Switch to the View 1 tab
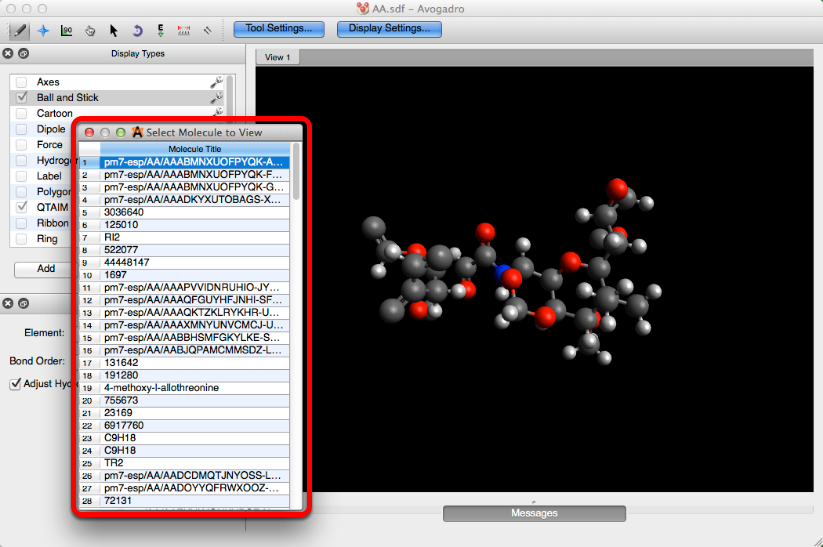Screen dimensions: 823x547 (x=277, y=58)
